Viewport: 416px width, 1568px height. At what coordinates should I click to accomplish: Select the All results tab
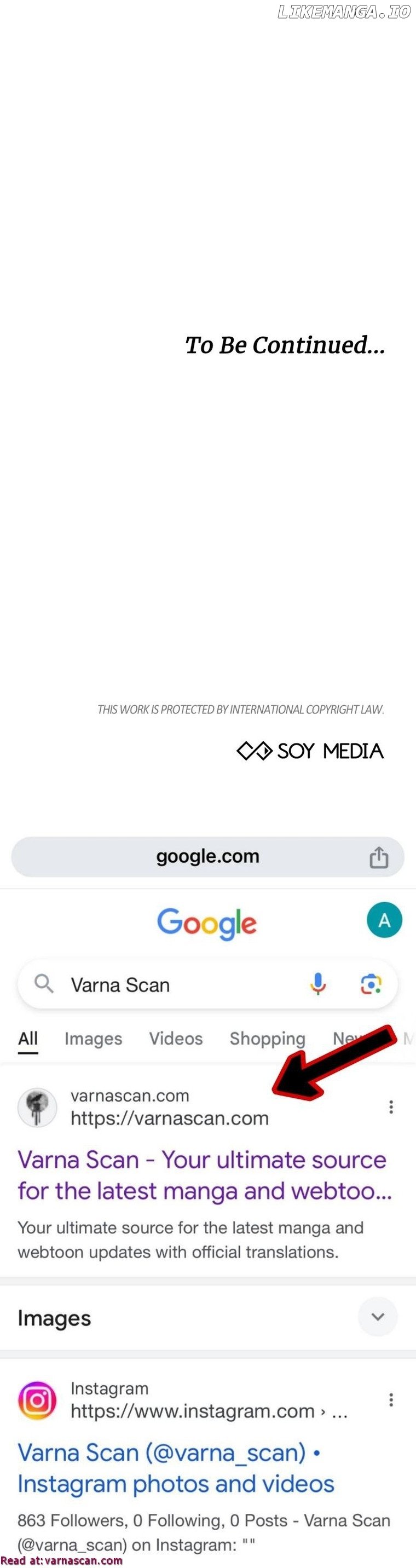tap(28, 1039)
